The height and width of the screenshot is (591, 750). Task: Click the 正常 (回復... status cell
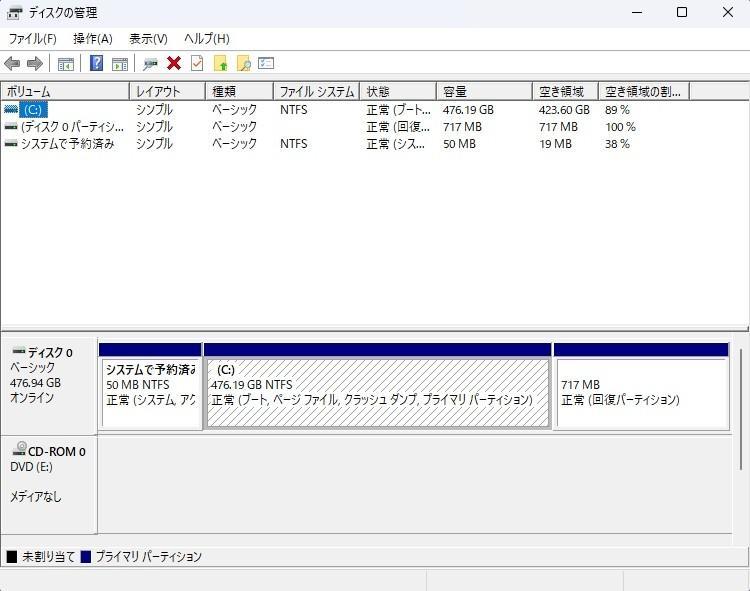(398, 127)
